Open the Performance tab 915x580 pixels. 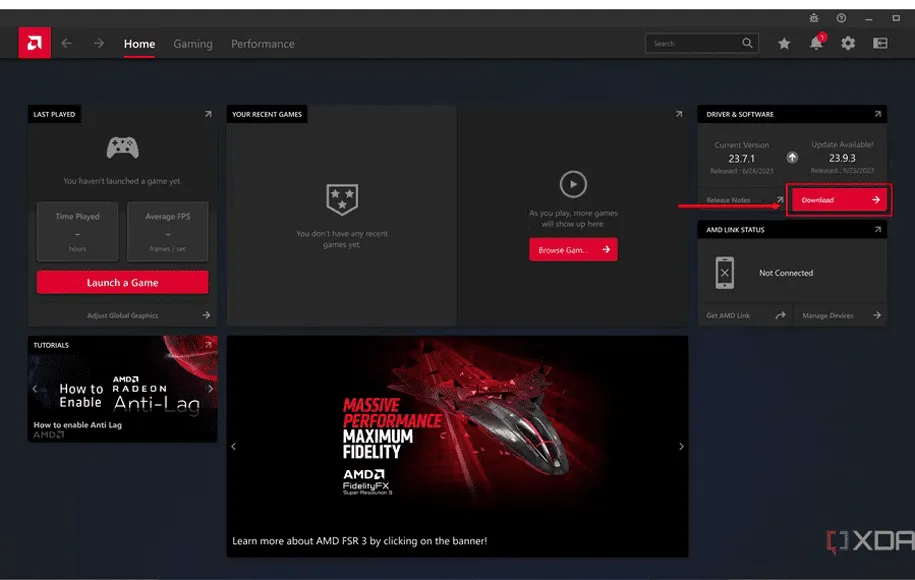[262, 44]
